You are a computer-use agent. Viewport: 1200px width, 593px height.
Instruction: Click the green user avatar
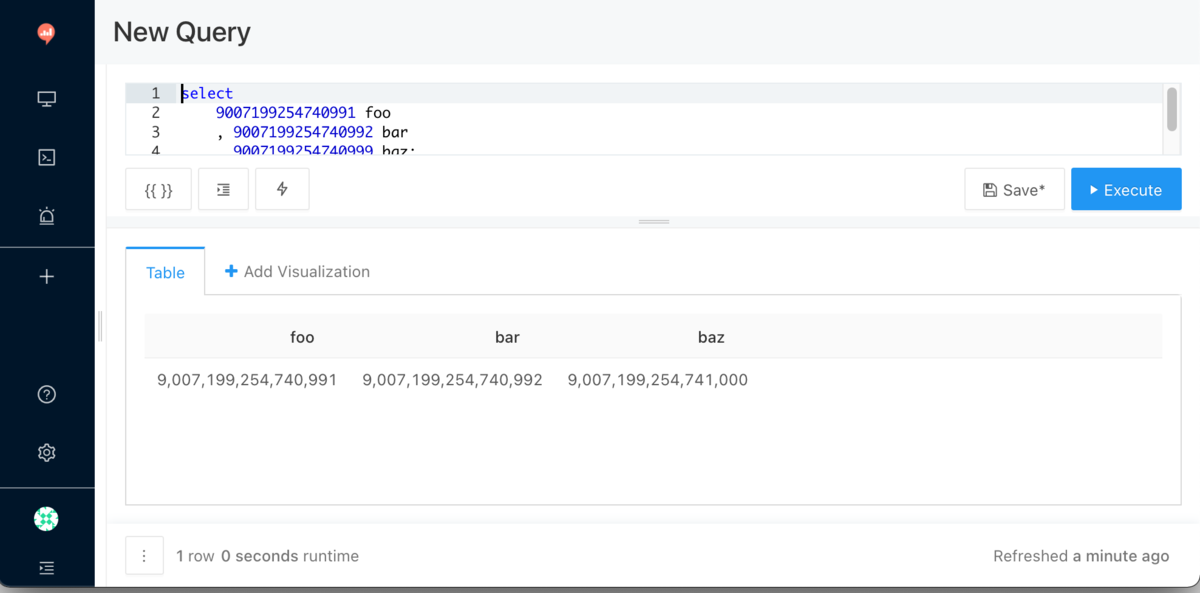point(46,518)
